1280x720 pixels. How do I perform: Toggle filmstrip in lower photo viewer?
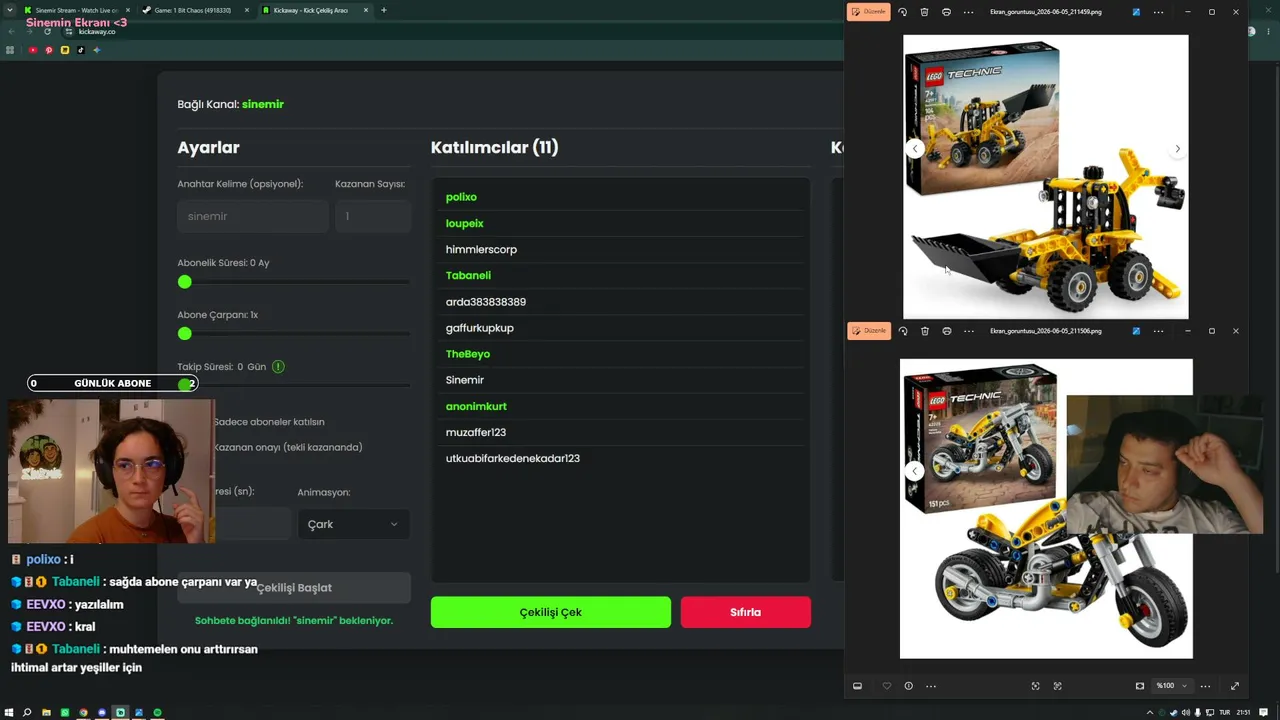[857, 686]
